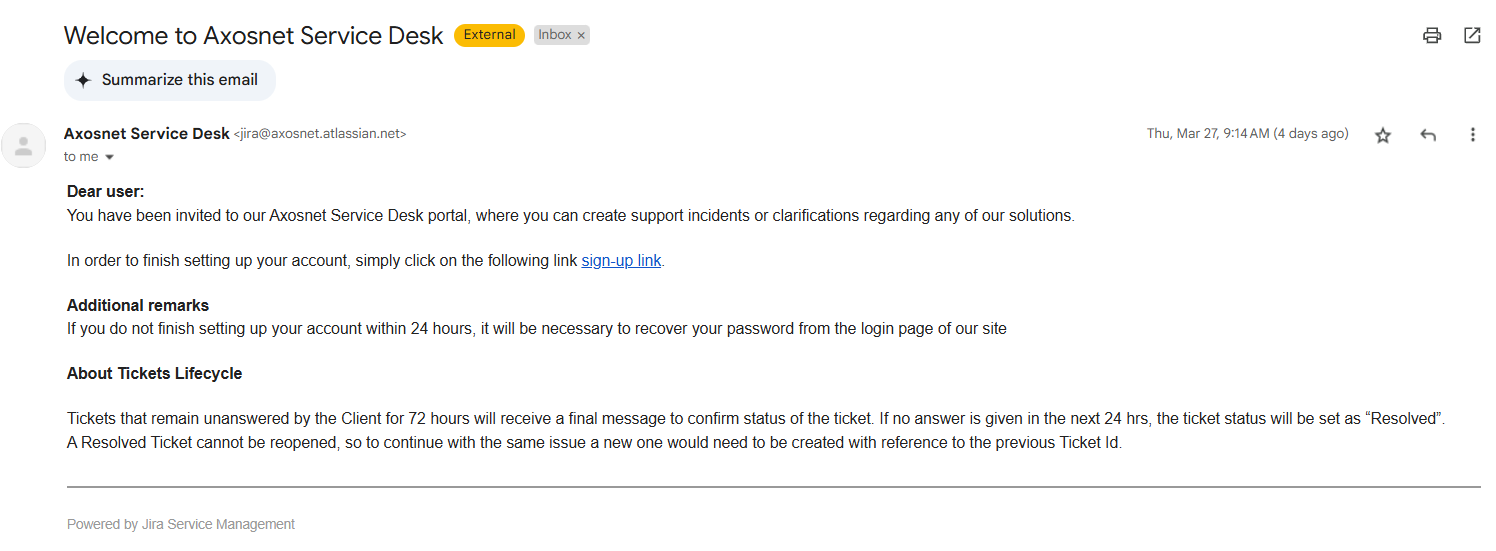Remove the Inbox label with its X
The image size is (1496, 551).
(x=581, y=36)
